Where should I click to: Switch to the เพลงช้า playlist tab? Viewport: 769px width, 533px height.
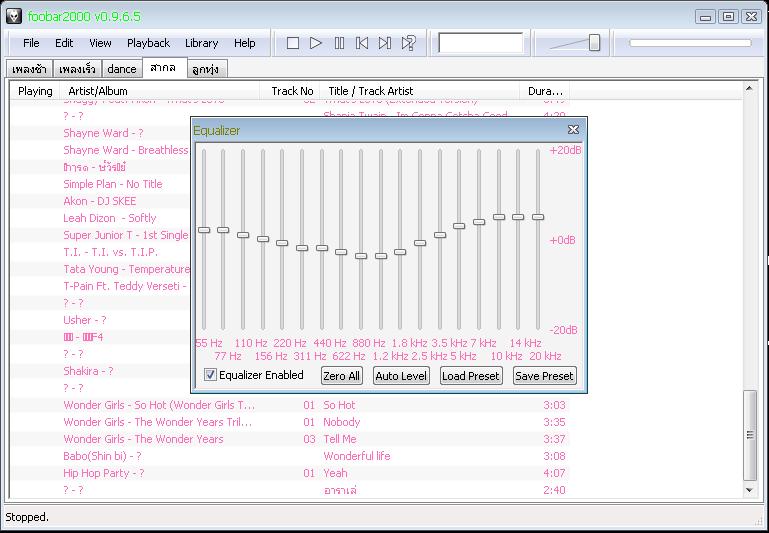[x=29, y=69]
